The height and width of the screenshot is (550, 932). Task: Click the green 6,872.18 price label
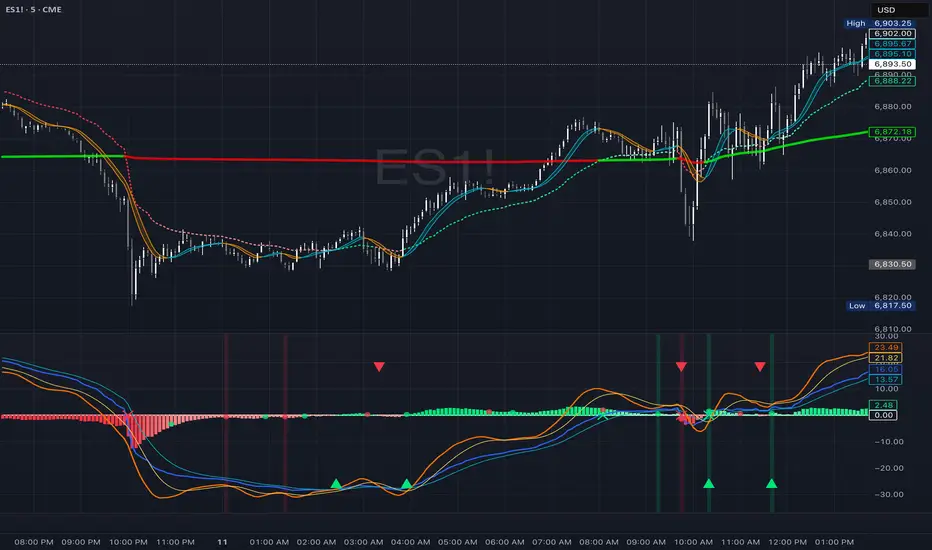coord(892,131)
